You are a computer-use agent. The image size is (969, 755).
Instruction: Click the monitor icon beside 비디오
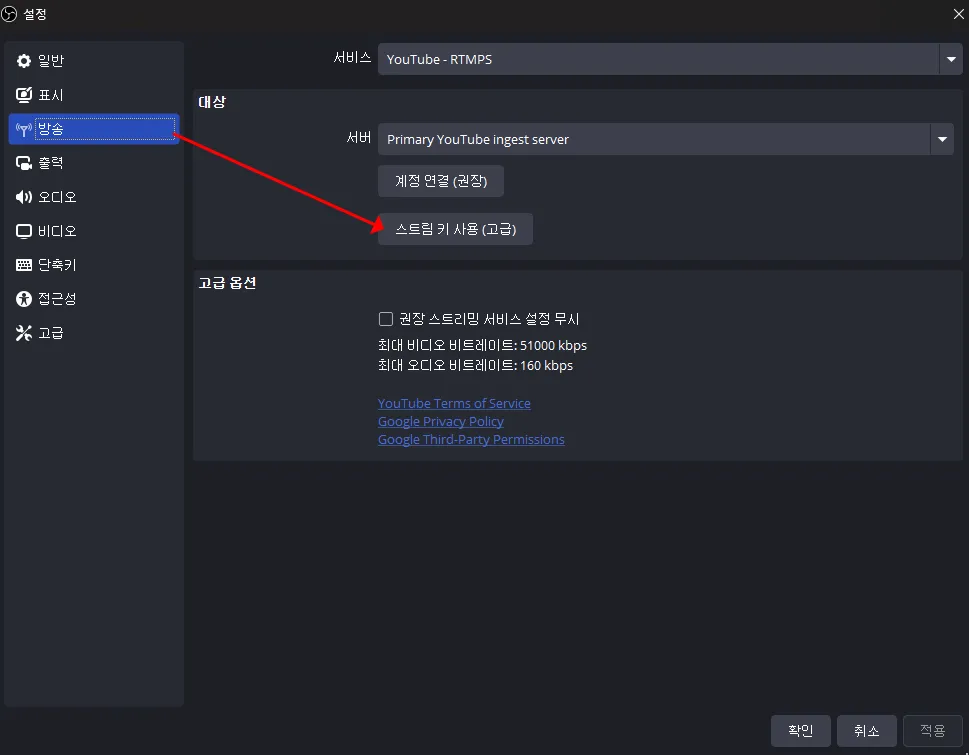coord(23,231)
